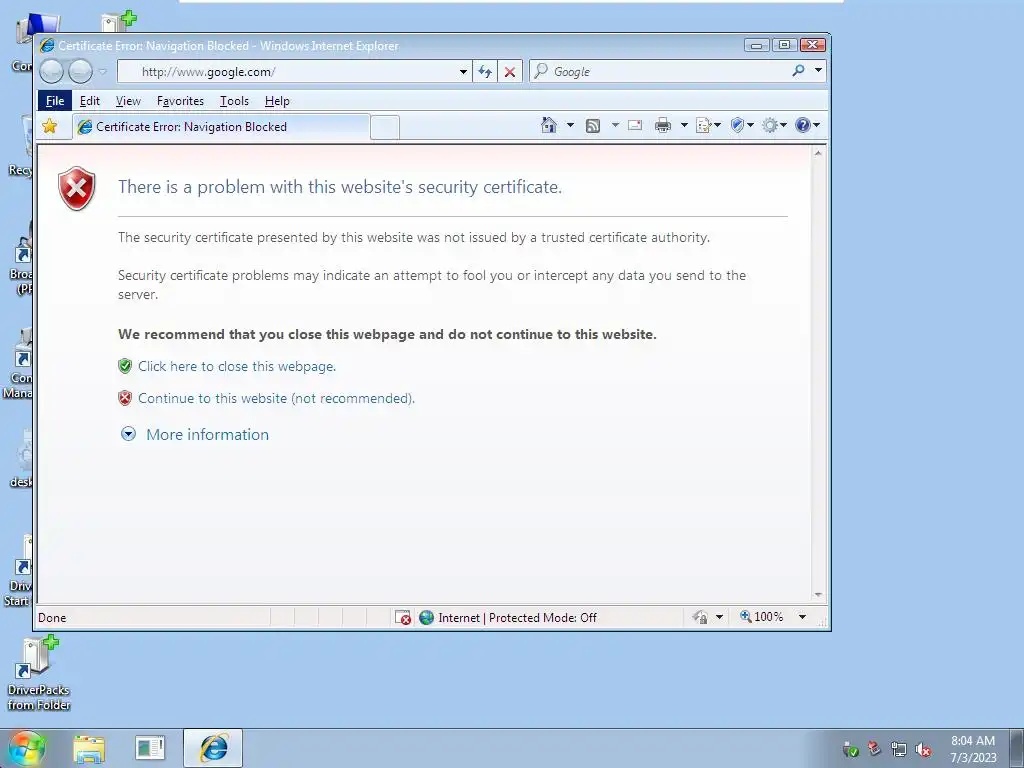Open Windows Explorer from the taskbar
1024x768 pixels.
pyautogui.click(x=89, y=748)
